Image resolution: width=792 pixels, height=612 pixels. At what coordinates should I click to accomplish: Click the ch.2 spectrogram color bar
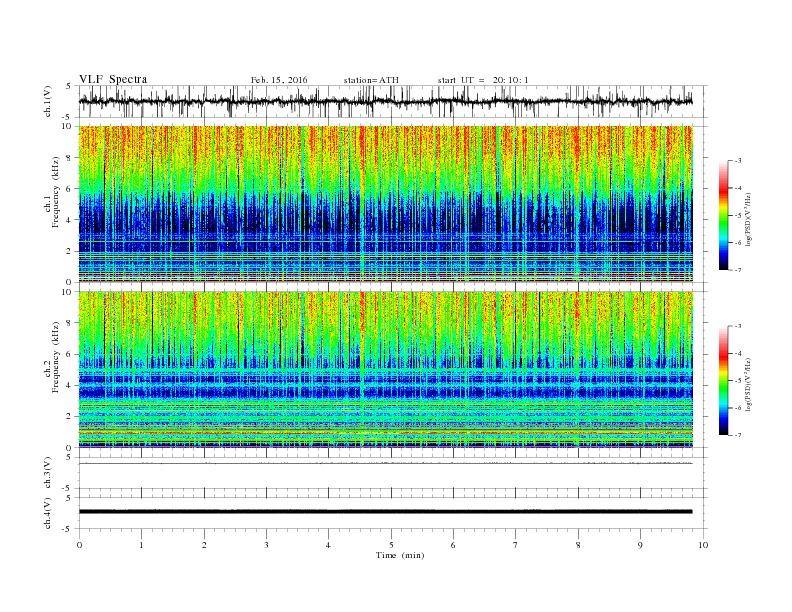724,381
